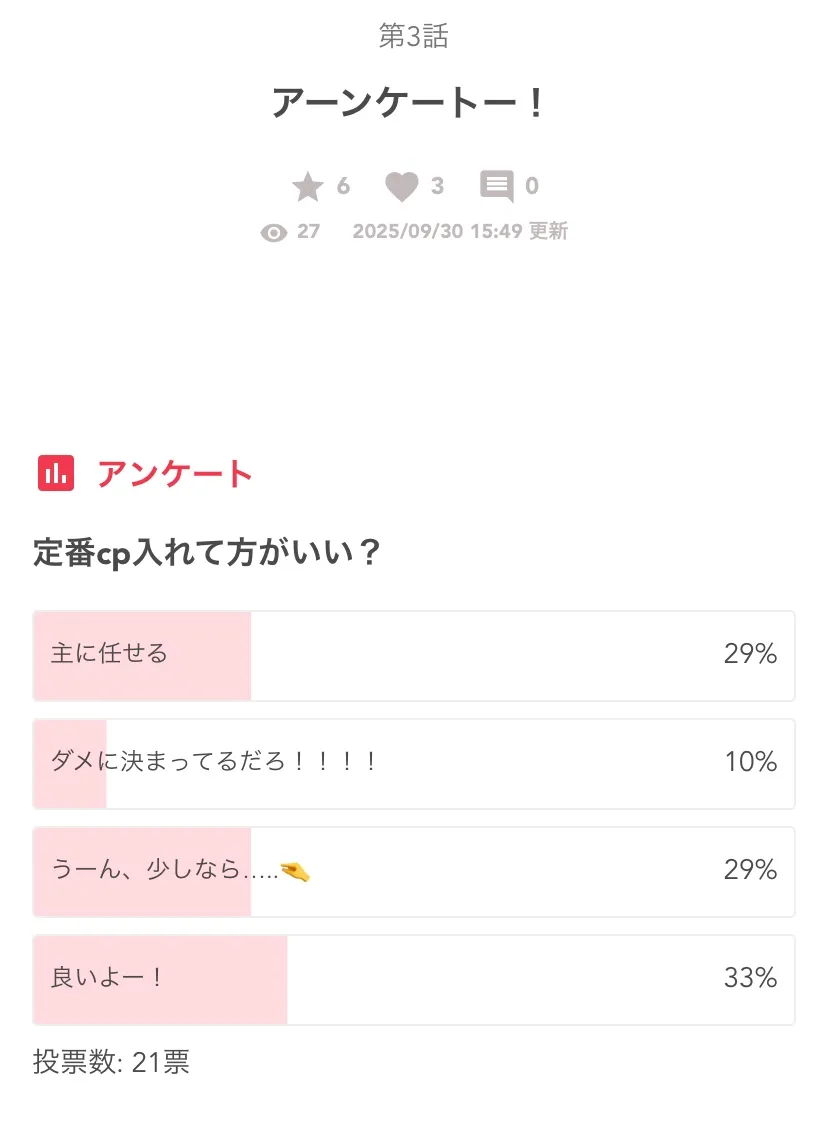Click the comment count number 0
This screenshot has width=828, height=1137.
click(x=532, y=186)
